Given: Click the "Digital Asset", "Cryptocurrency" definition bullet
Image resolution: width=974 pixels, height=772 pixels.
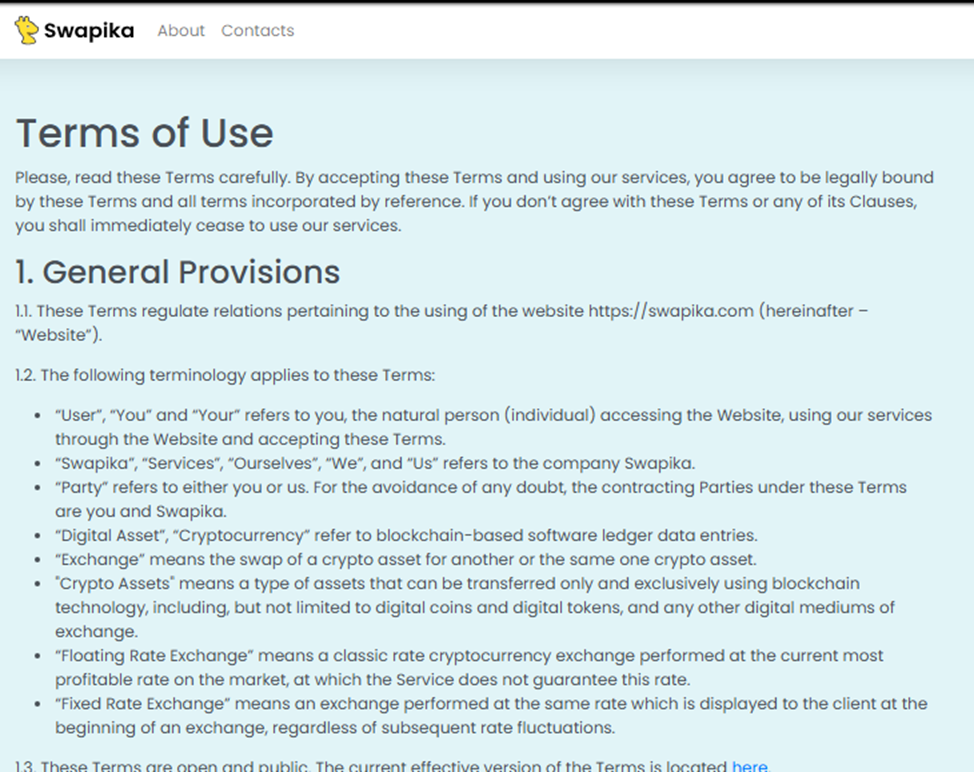Looking at the screenshot, I should [x=406, y=535].
